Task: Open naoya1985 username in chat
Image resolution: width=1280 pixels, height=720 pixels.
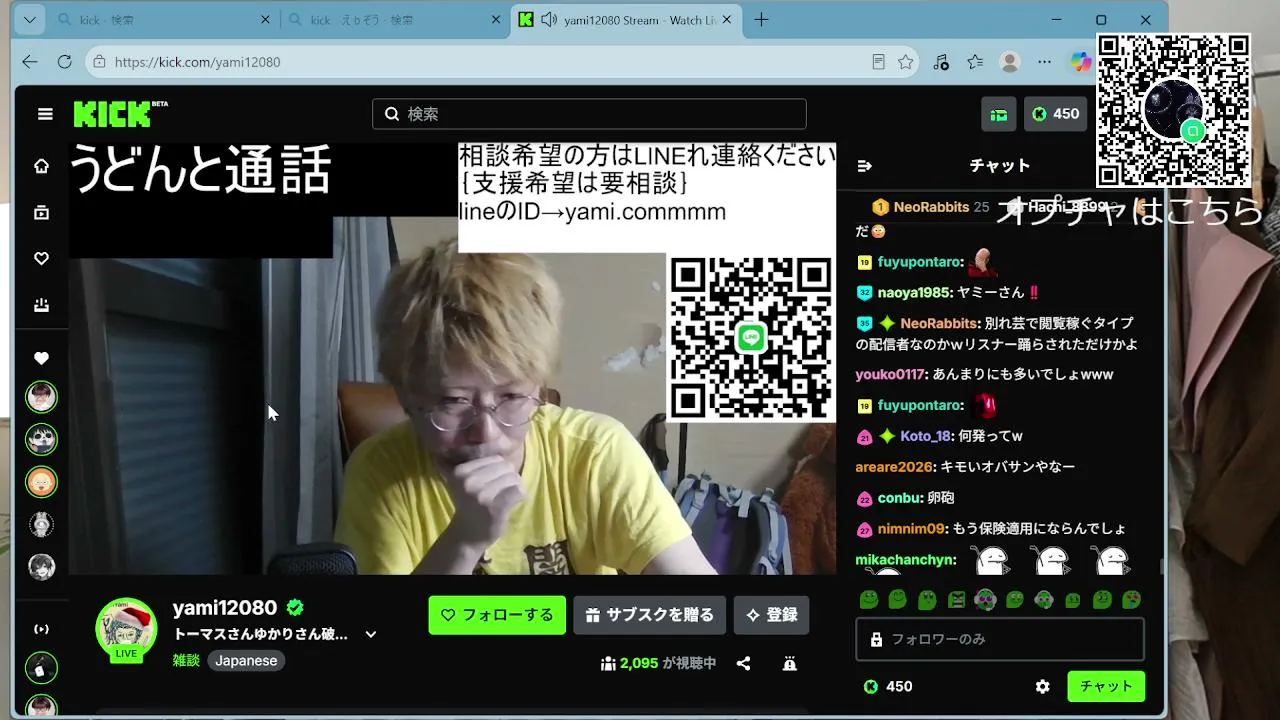Action: coord(914,293)
